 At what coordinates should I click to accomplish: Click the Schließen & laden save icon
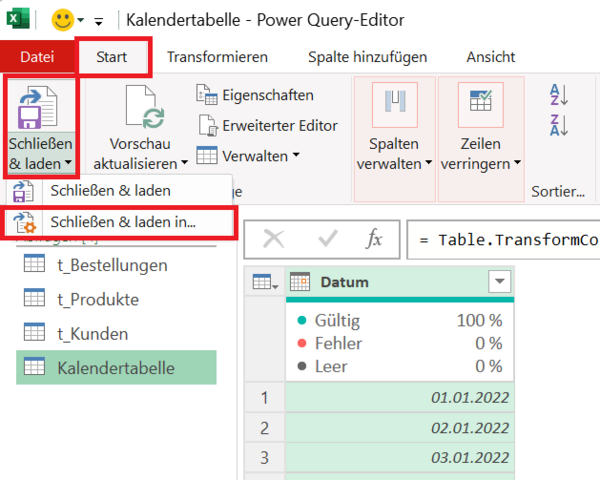(x=41, y=107)
